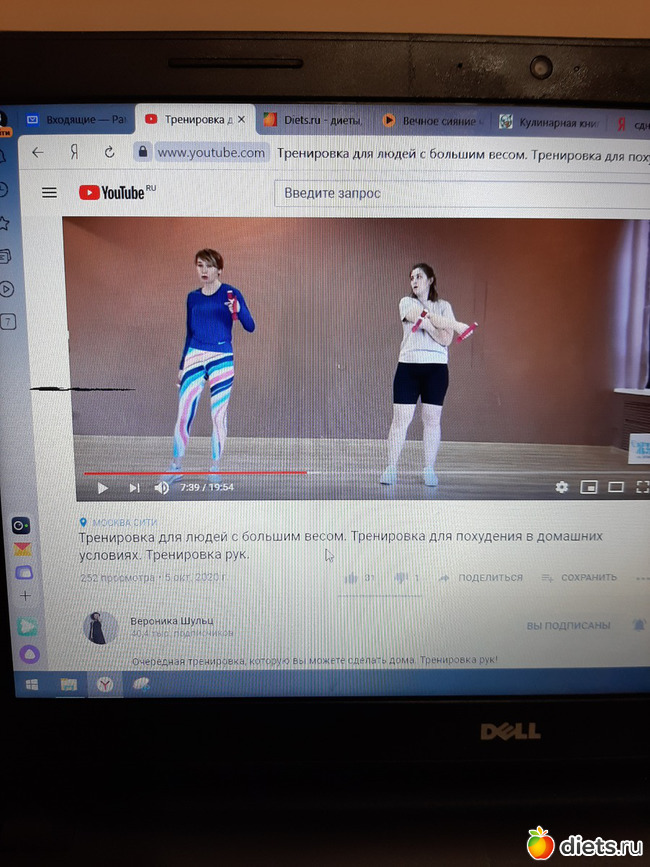
Task: Like the video with thumbs up
Action: pyautogui.click(x=351, y=578)
